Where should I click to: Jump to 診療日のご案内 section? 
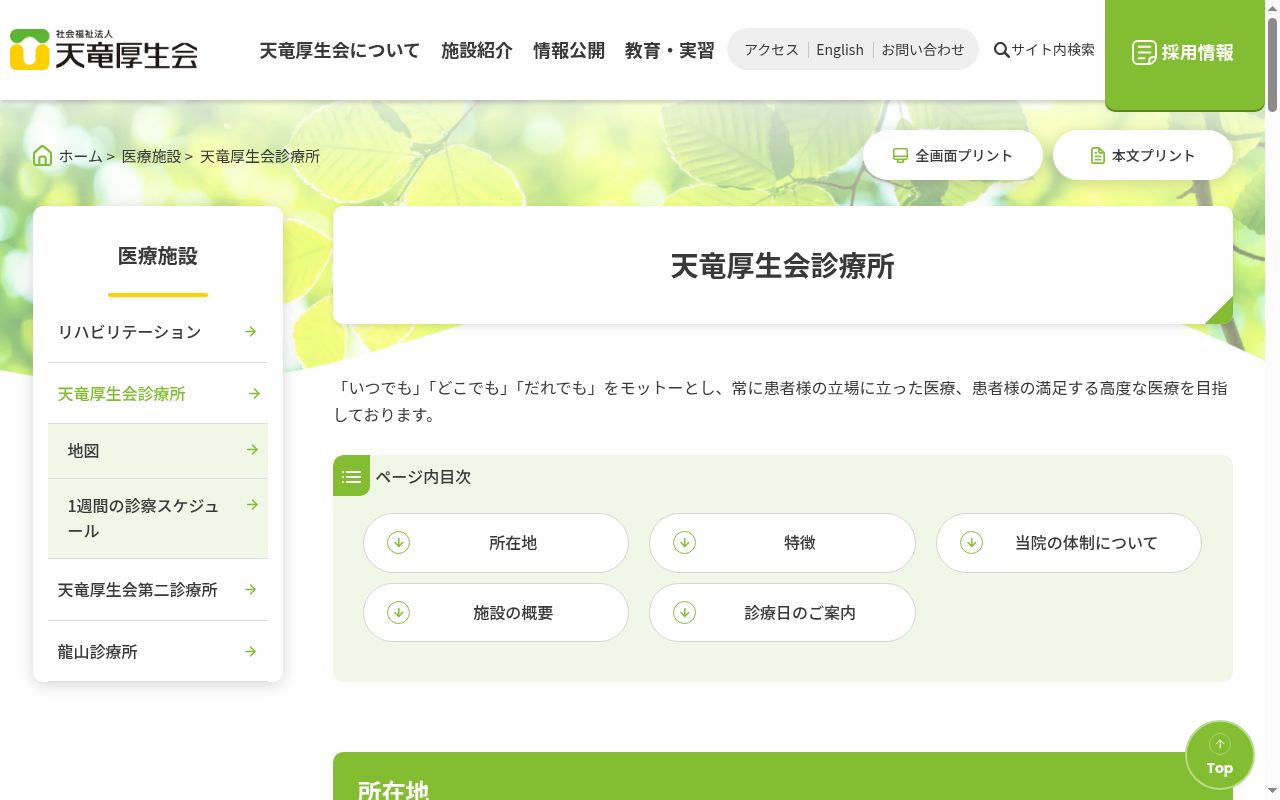click(782, 613)
